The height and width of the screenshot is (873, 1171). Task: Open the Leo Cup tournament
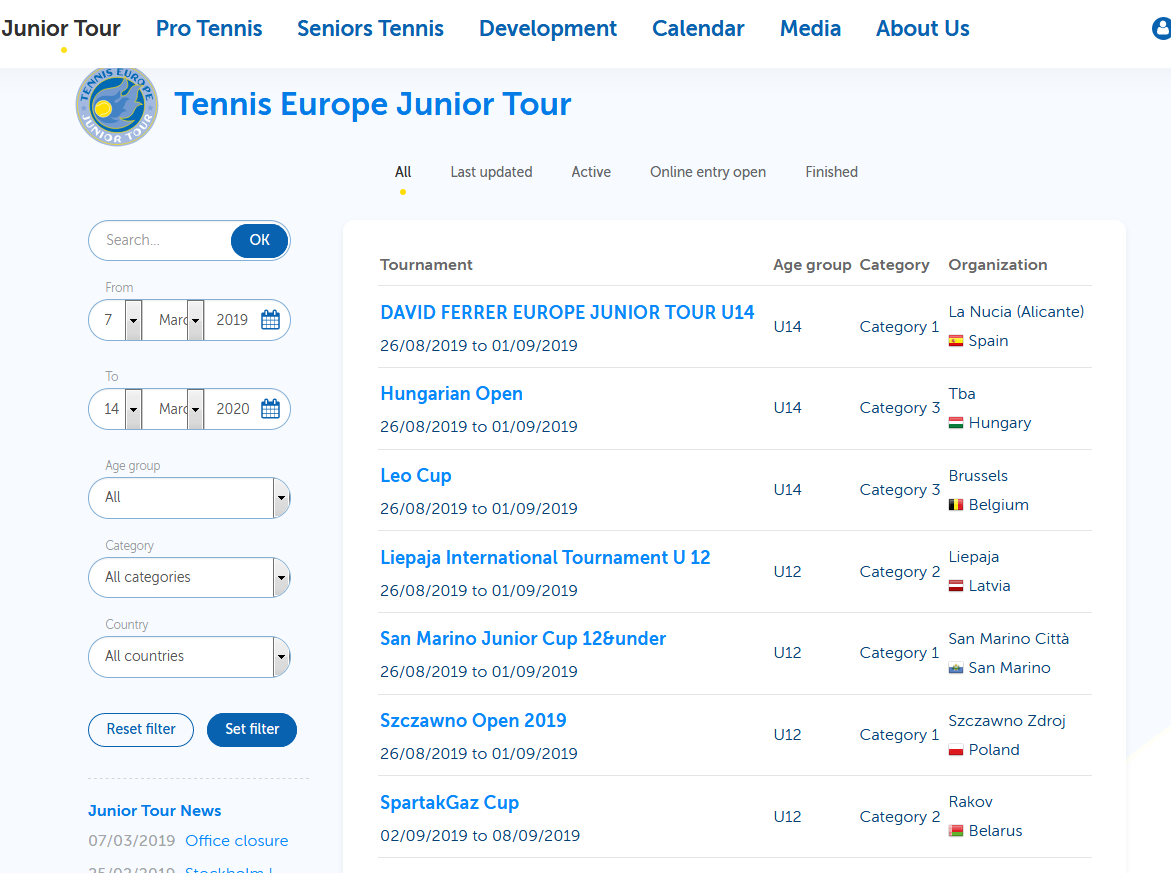click(415, 476)
